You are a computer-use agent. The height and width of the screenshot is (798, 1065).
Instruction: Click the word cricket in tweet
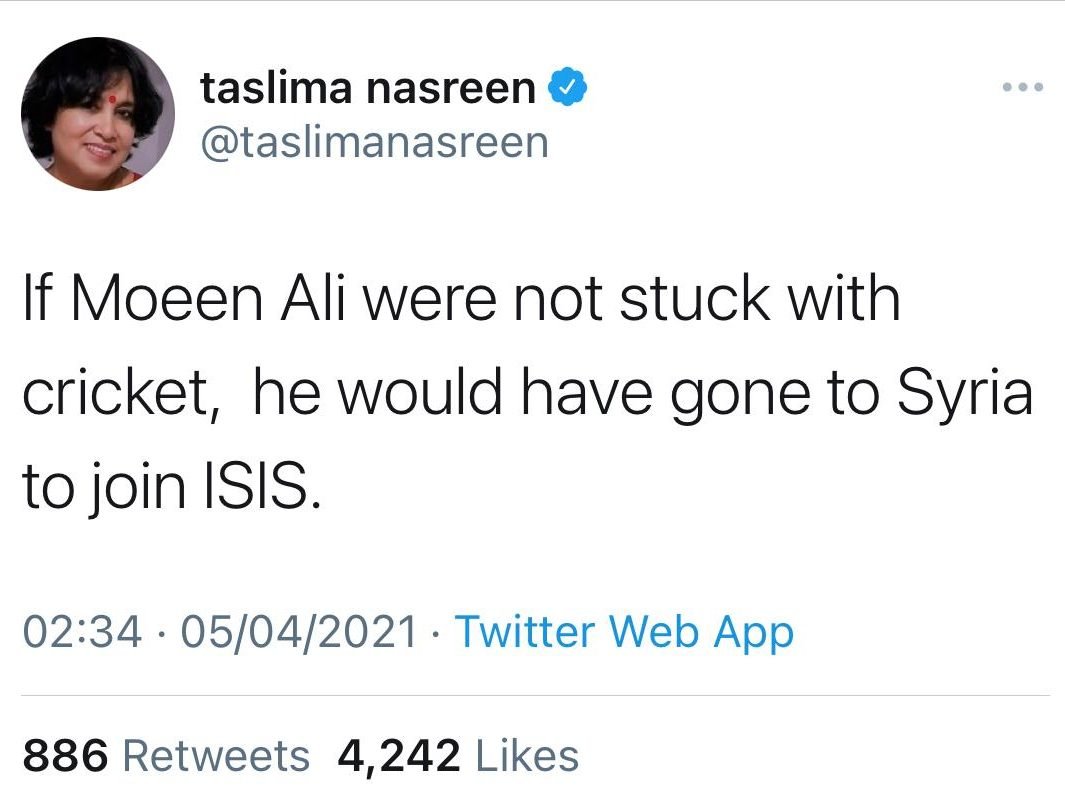pyautogui.click(x=121, y=395)
